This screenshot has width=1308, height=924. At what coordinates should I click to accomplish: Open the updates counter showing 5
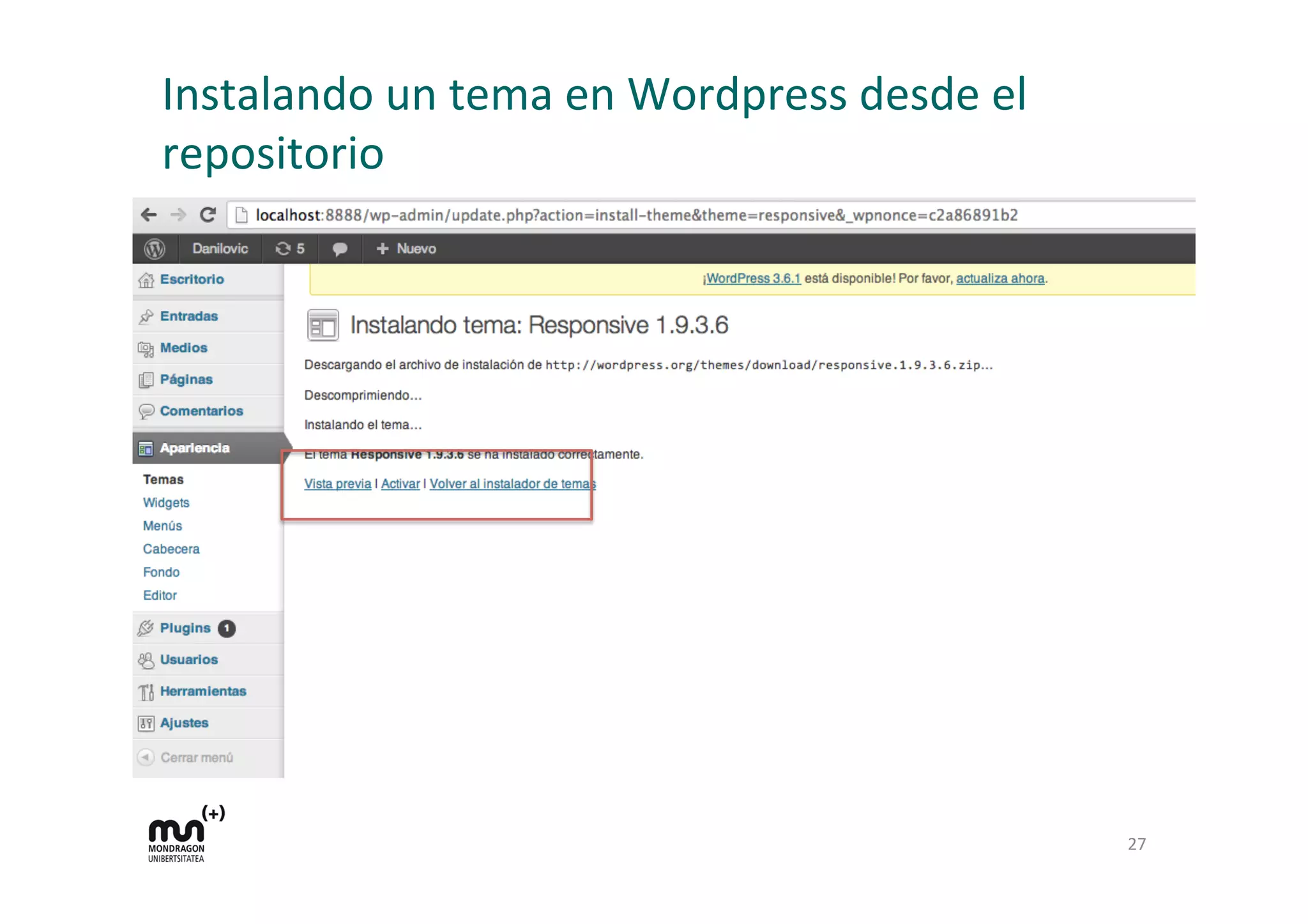coord(290,249)
